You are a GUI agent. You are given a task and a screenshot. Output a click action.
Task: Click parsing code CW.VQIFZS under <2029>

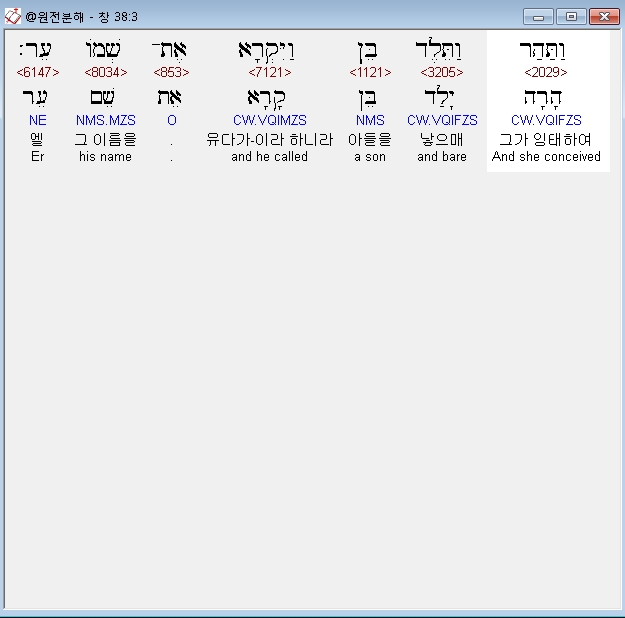[x=546, y=120]
